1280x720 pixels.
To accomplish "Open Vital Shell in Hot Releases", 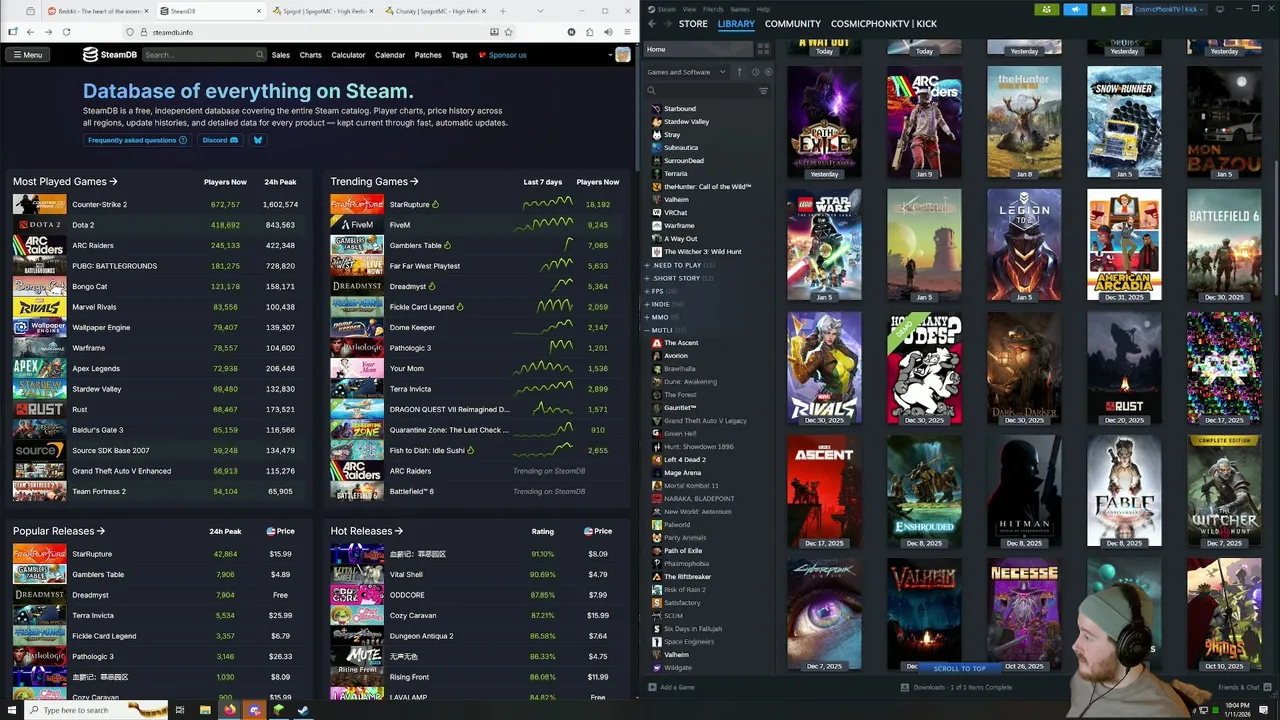I will 406,574.
